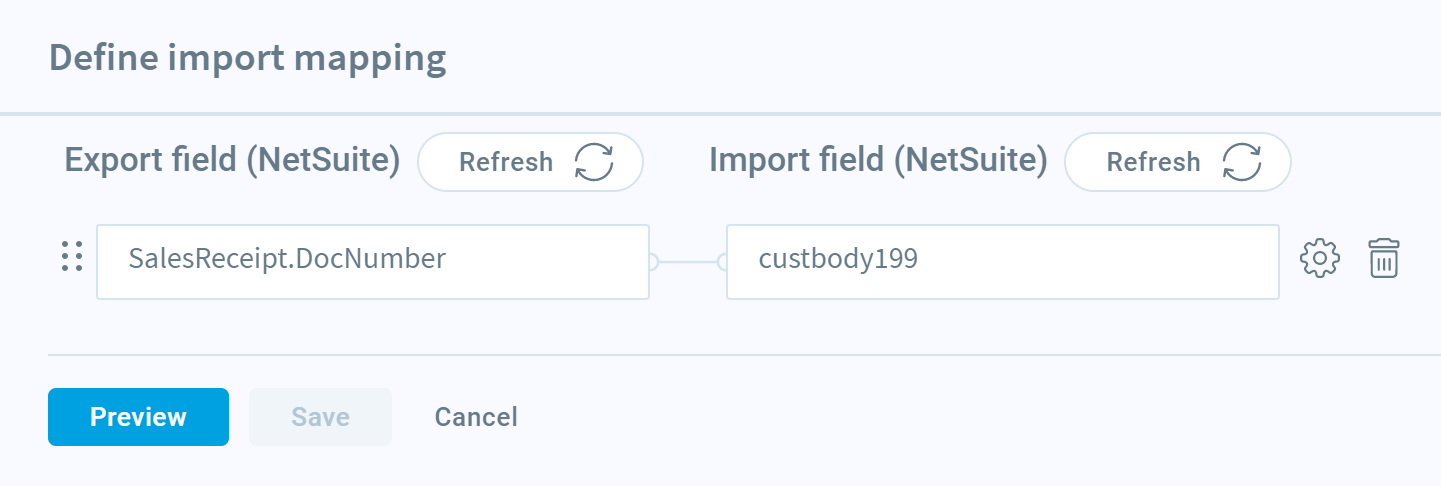
Task: Click the divider line above the Preview button
Action: [x=744, y=355]
